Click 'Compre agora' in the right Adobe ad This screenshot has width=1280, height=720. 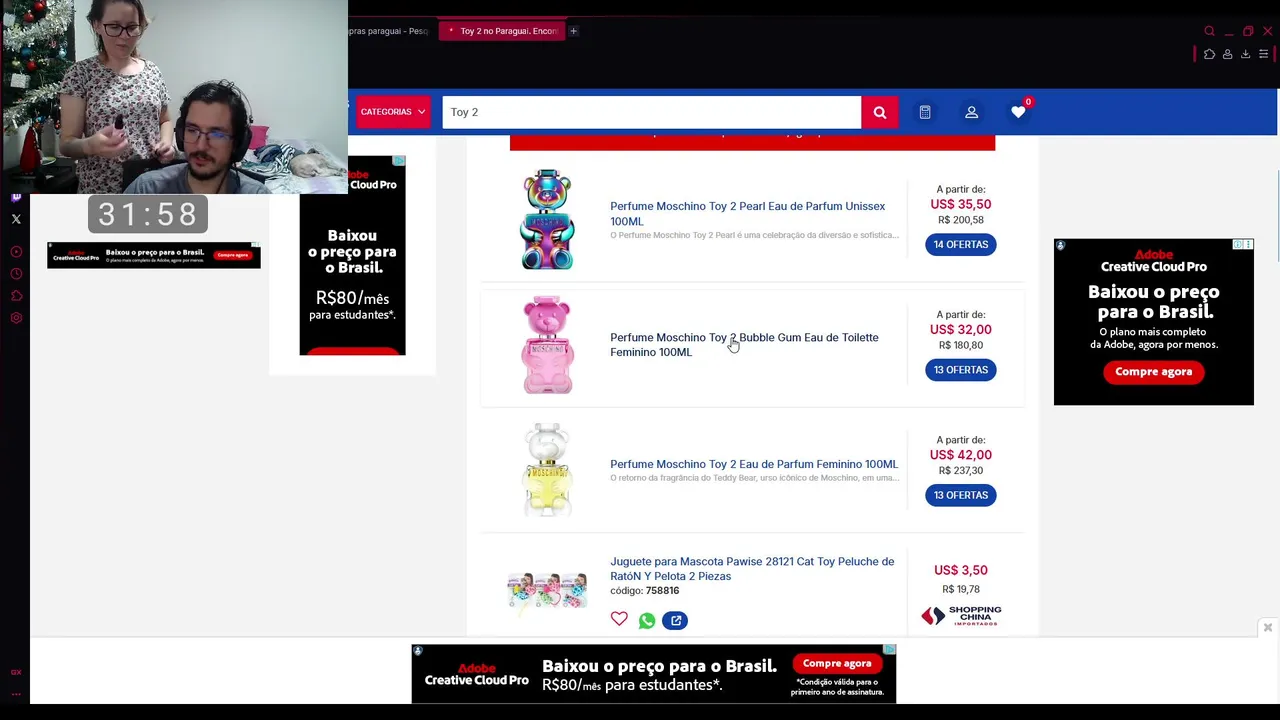click(1153, 372)
